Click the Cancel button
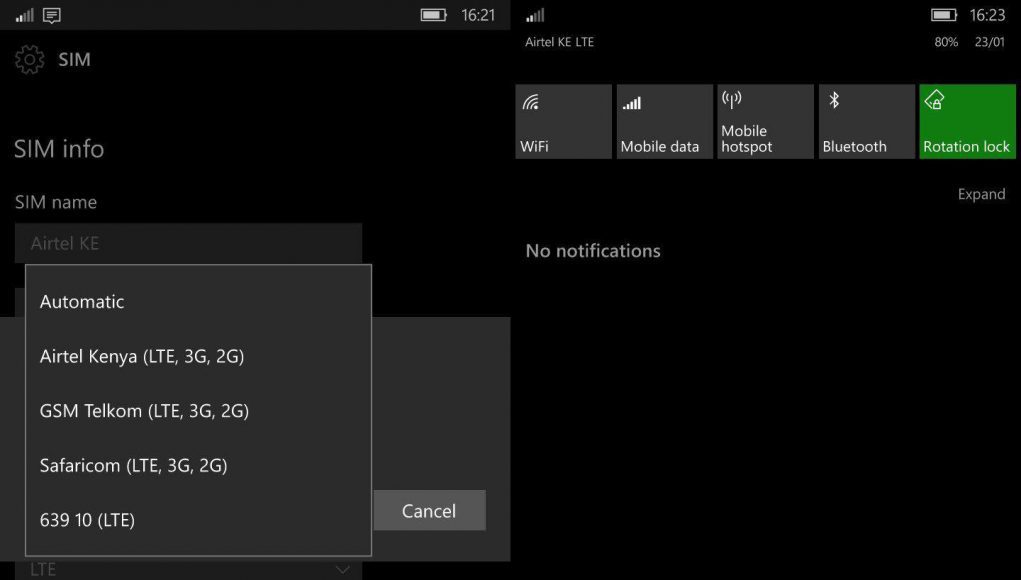 click(x=429, y=510)
